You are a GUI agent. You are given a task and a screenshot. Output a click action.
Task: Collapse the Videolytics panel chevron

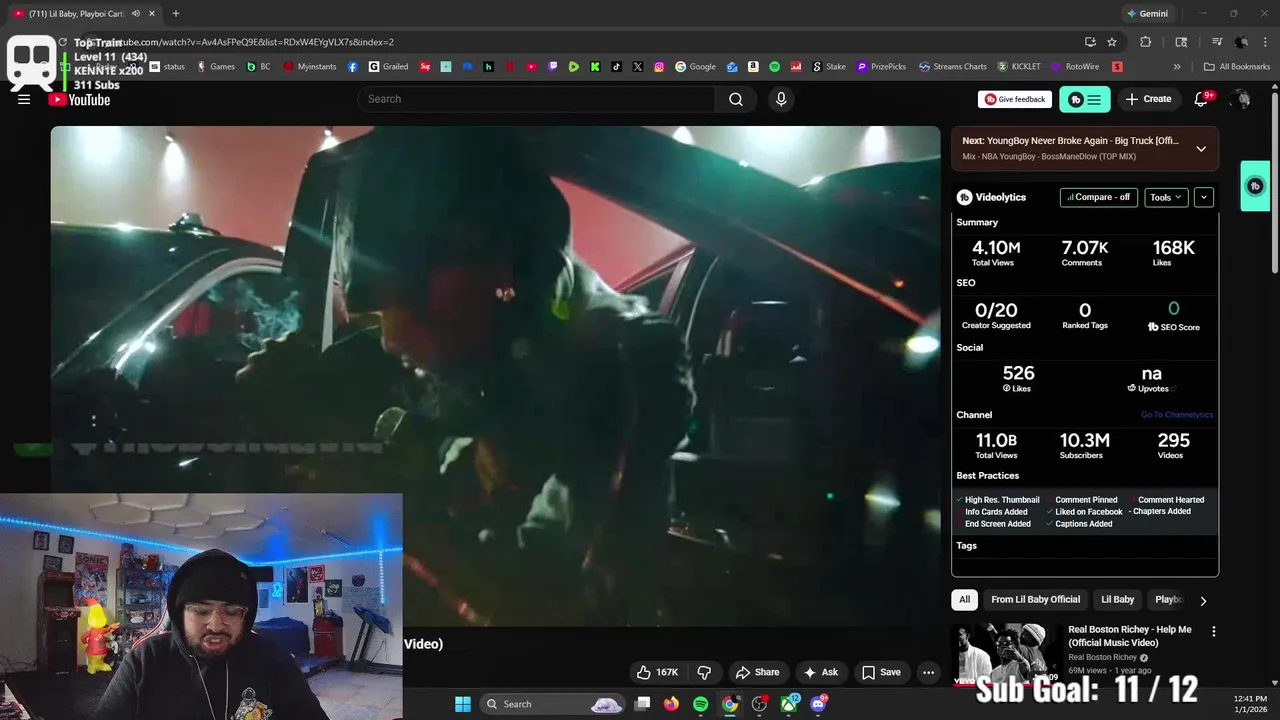(x=1204, y=197)
